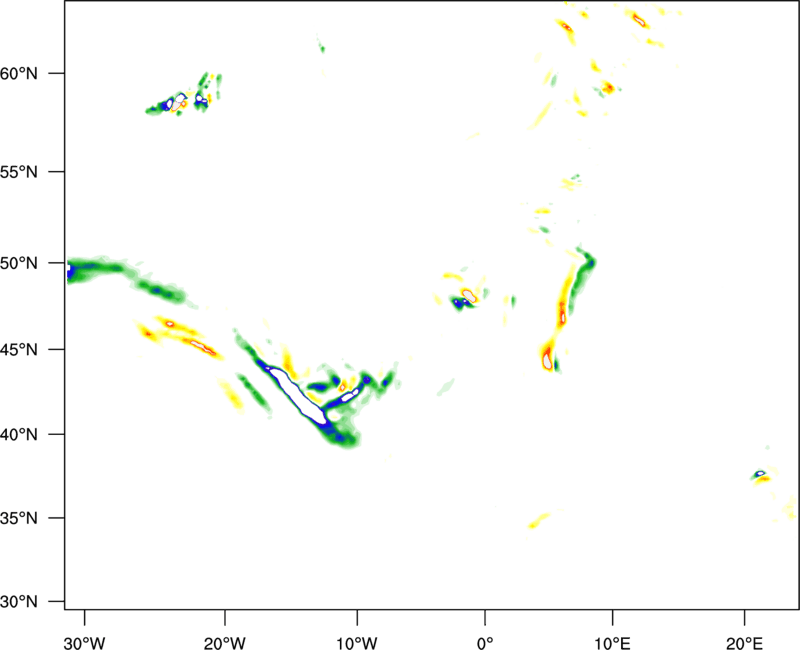Click the 40°N latitude label

click(x=19, y=434)
